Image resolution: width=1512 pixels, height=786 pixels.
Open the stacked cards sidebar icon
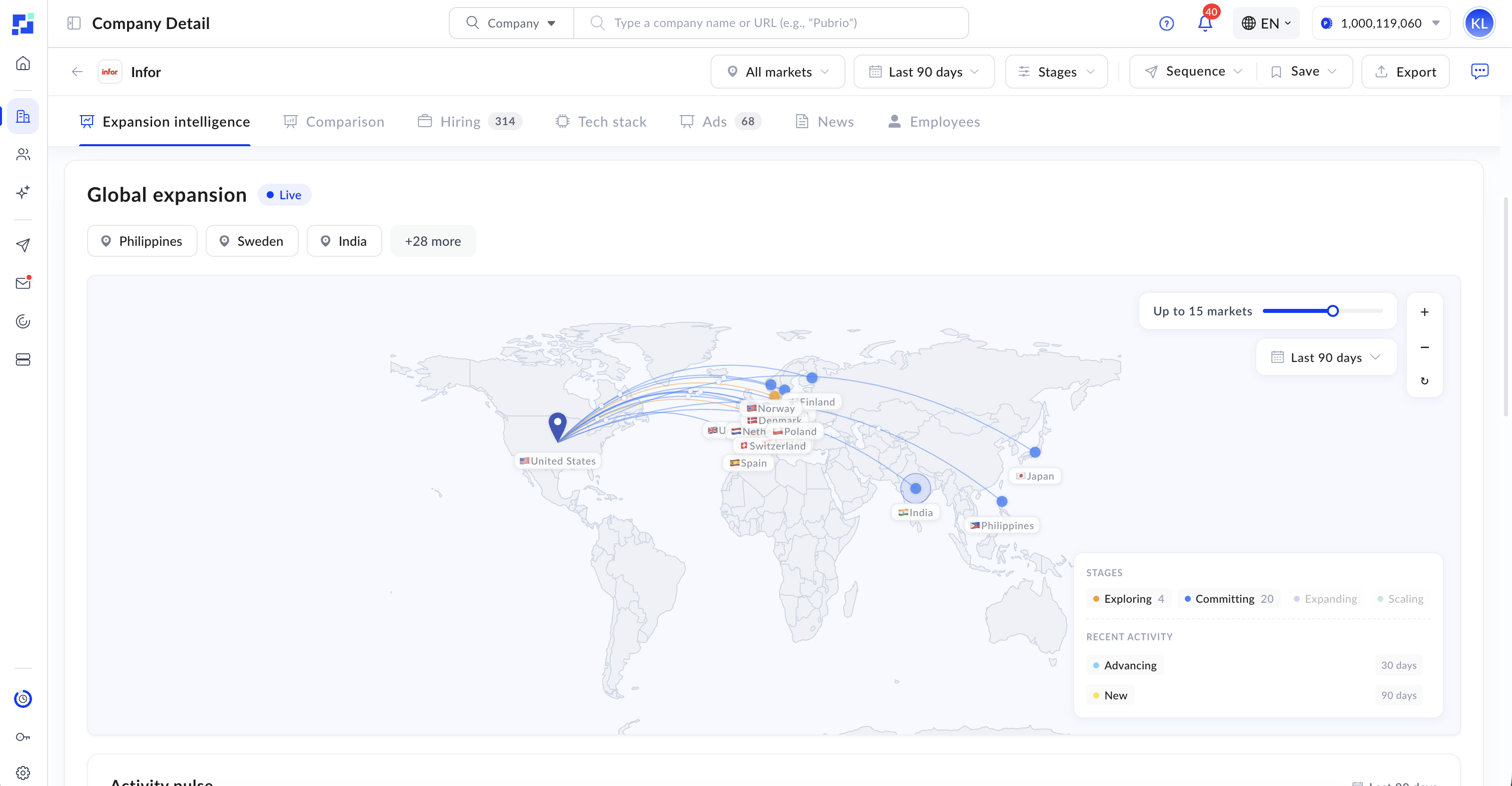[23, 359]
